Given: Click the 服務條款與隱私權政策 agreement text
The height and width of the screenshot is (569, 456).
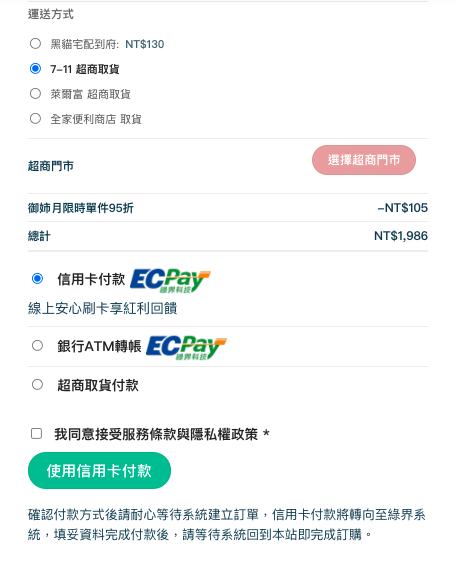Looking at the screenshot, I should [190, 434].
